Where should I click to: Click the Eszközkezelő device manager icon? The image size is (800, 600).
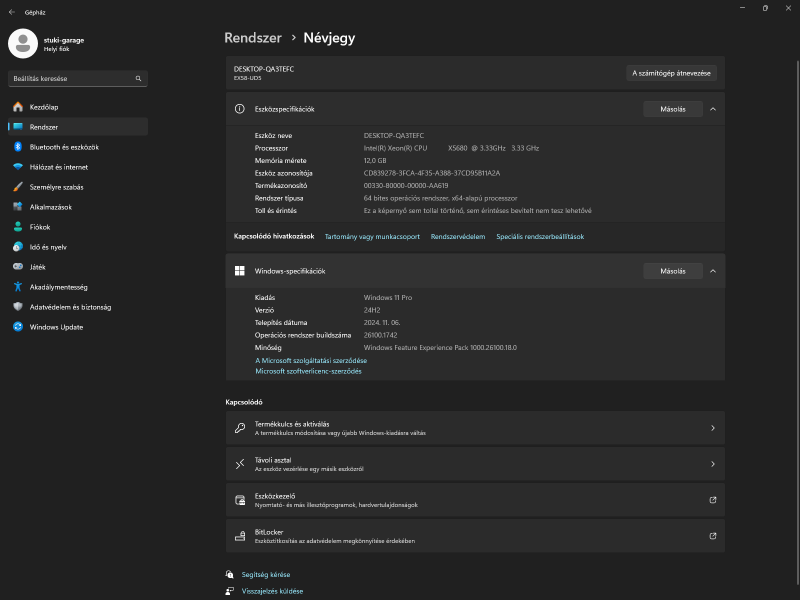[x=240, y=500]
